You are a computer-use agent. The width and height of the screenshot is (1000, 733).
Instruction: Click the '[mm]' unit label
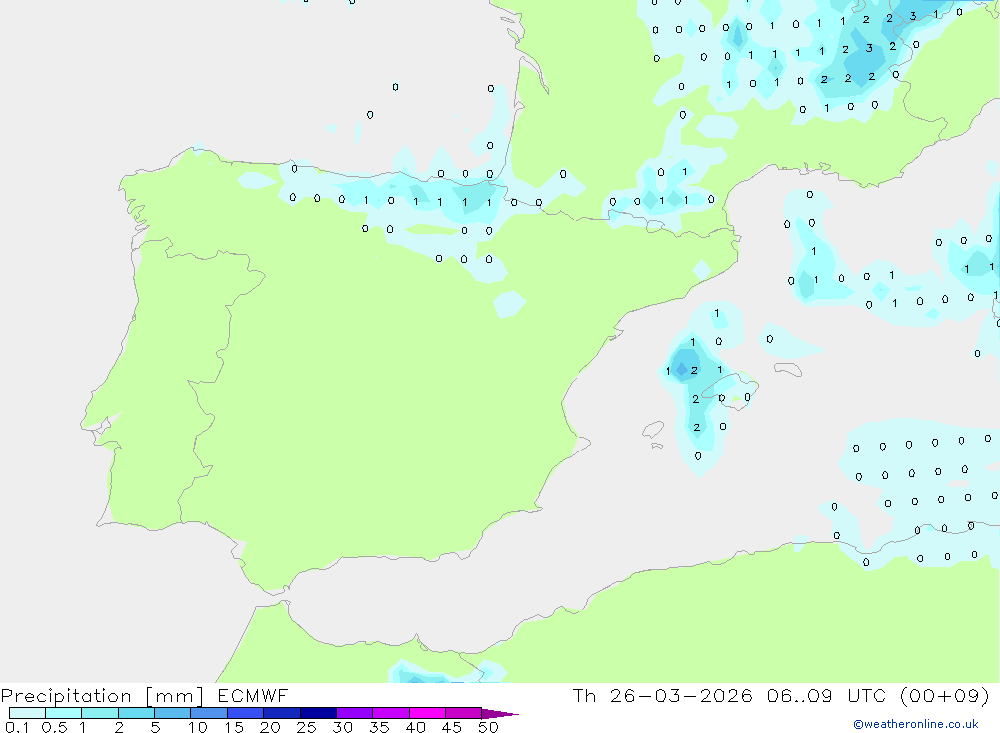pos(175,696)
